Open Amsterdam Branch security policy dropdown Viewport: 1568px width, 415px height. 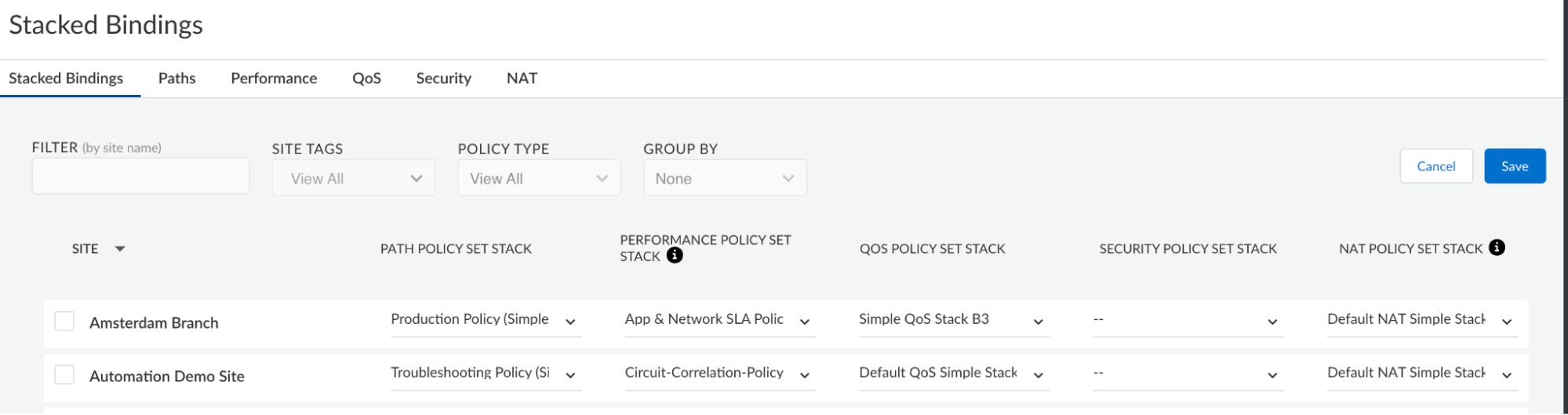pyautogui.click(x=1271, y=322)
